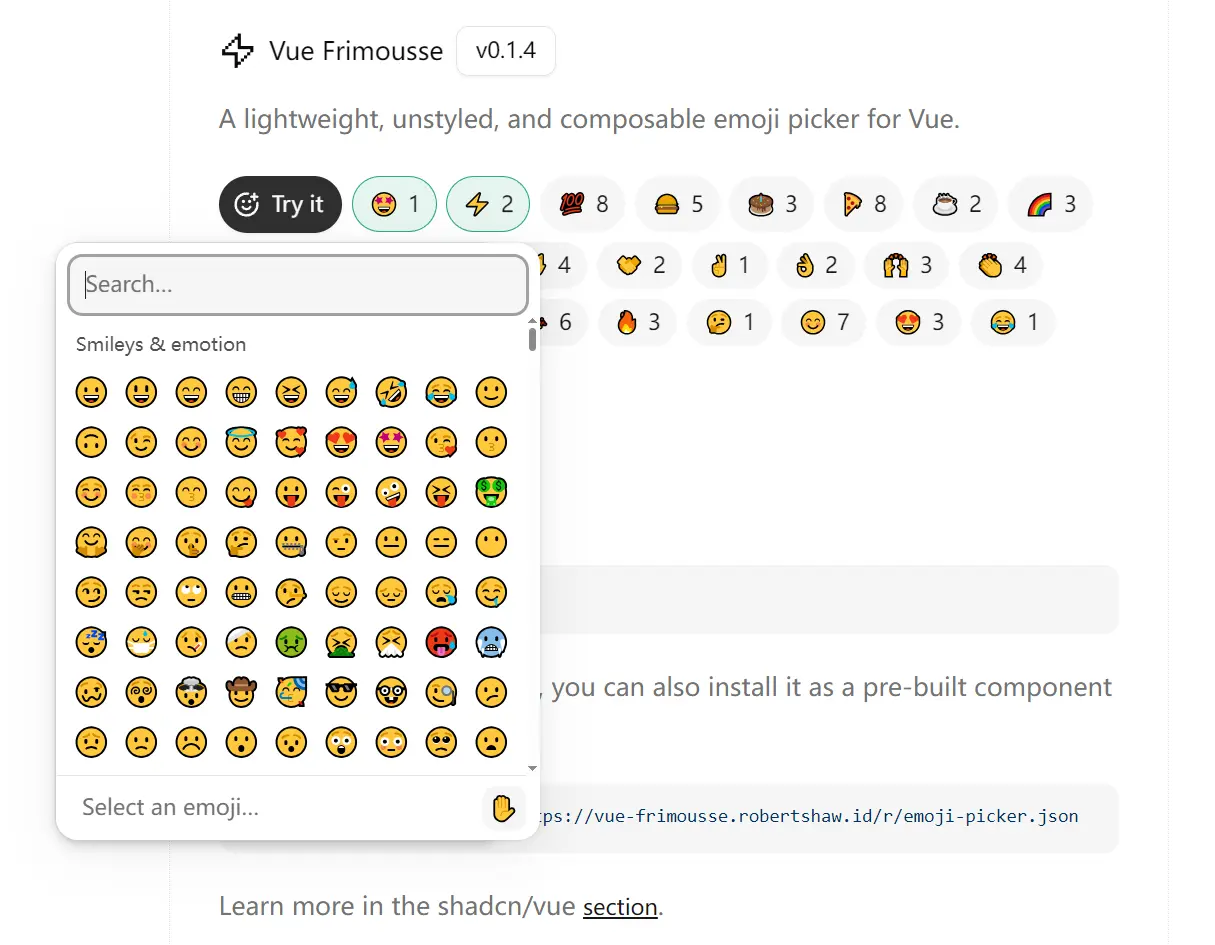1215x945 pixels.
Task: Click the money-mouth face emoji
Action: [491, 492]
